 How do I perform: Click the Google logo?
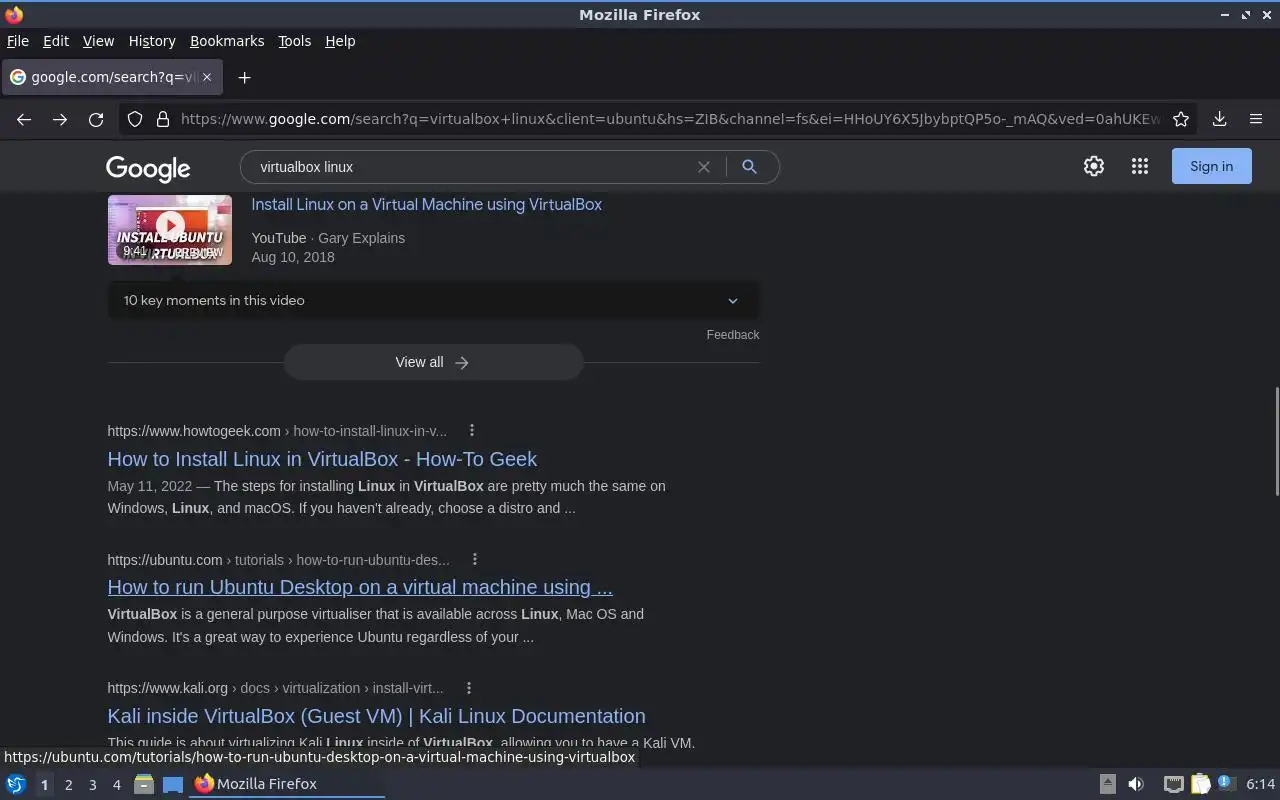pos(148,169)
